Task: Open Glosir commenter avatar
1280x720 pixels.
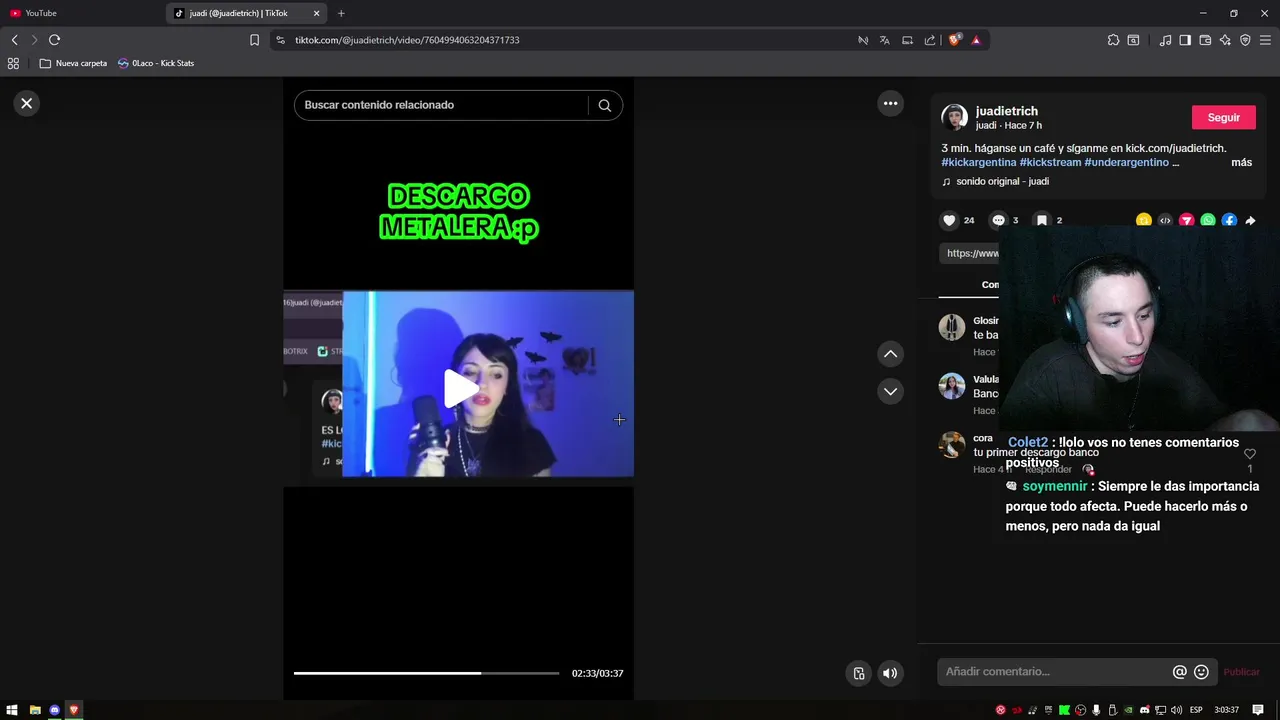Action: click(952, 327)
